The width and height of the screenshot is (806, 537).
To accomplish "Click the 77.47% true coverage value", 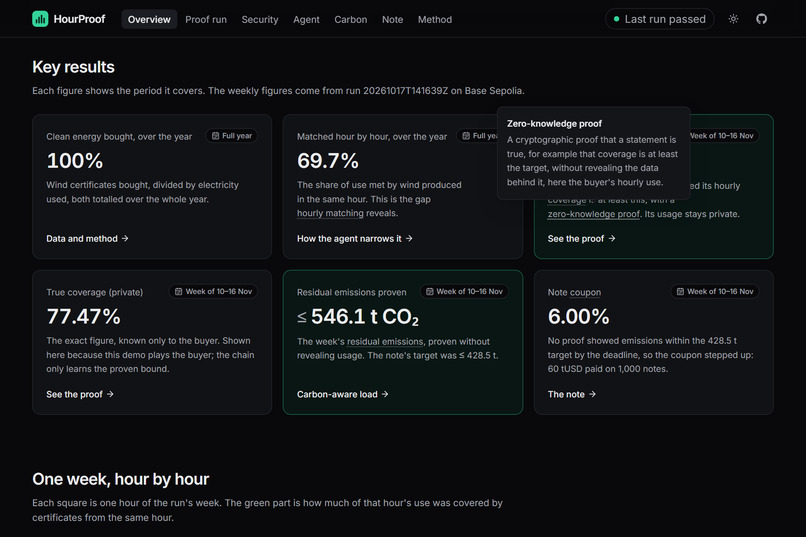I will tap(83, 317).
